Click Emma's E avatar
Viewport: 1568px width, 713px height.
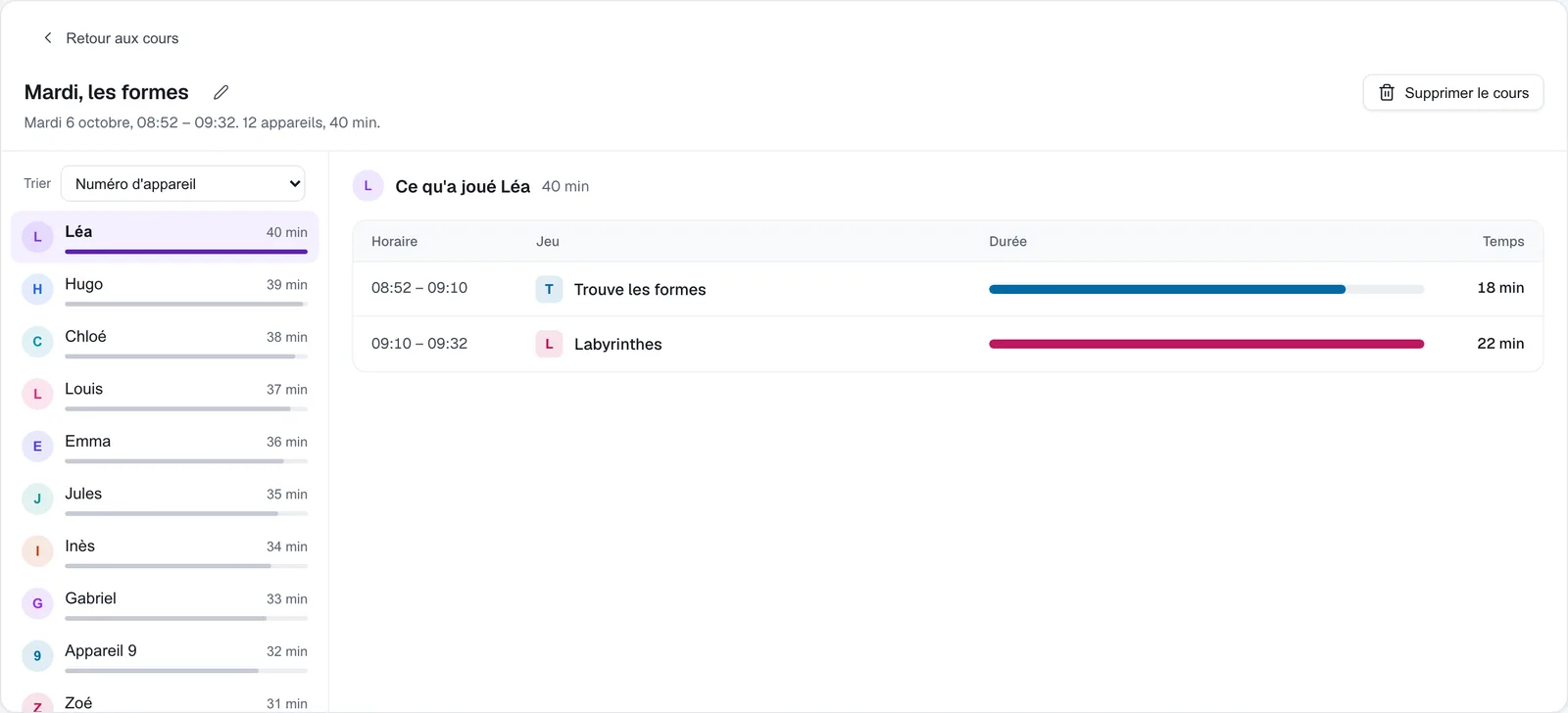[x=37, y=446]
